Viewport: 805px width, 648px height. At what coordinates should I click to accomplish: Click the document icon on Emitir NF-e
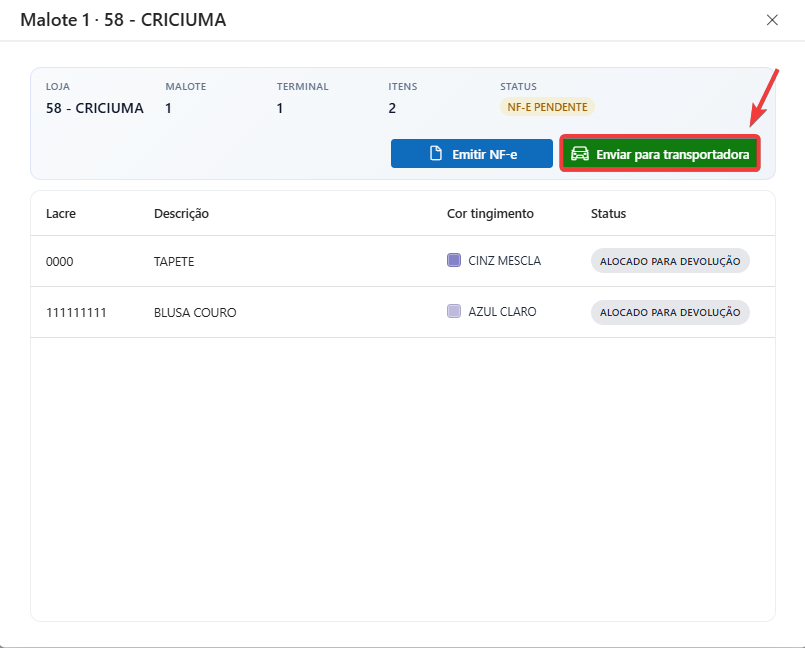[435, 154]
